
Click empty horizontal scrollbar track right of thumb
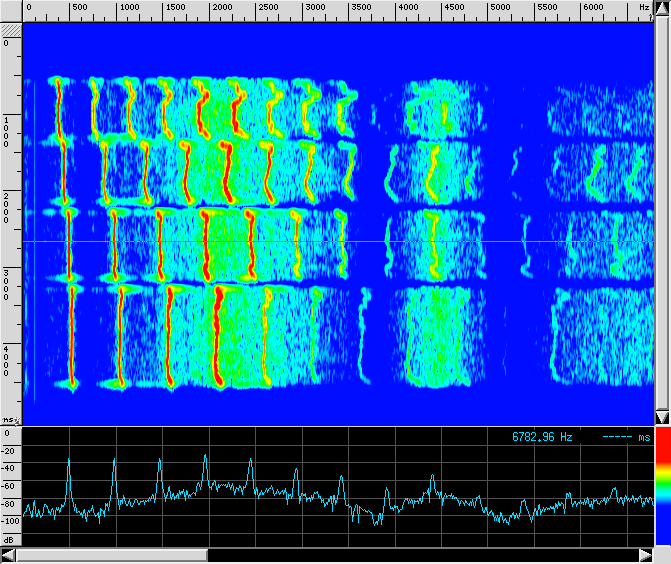click(420, 555)
